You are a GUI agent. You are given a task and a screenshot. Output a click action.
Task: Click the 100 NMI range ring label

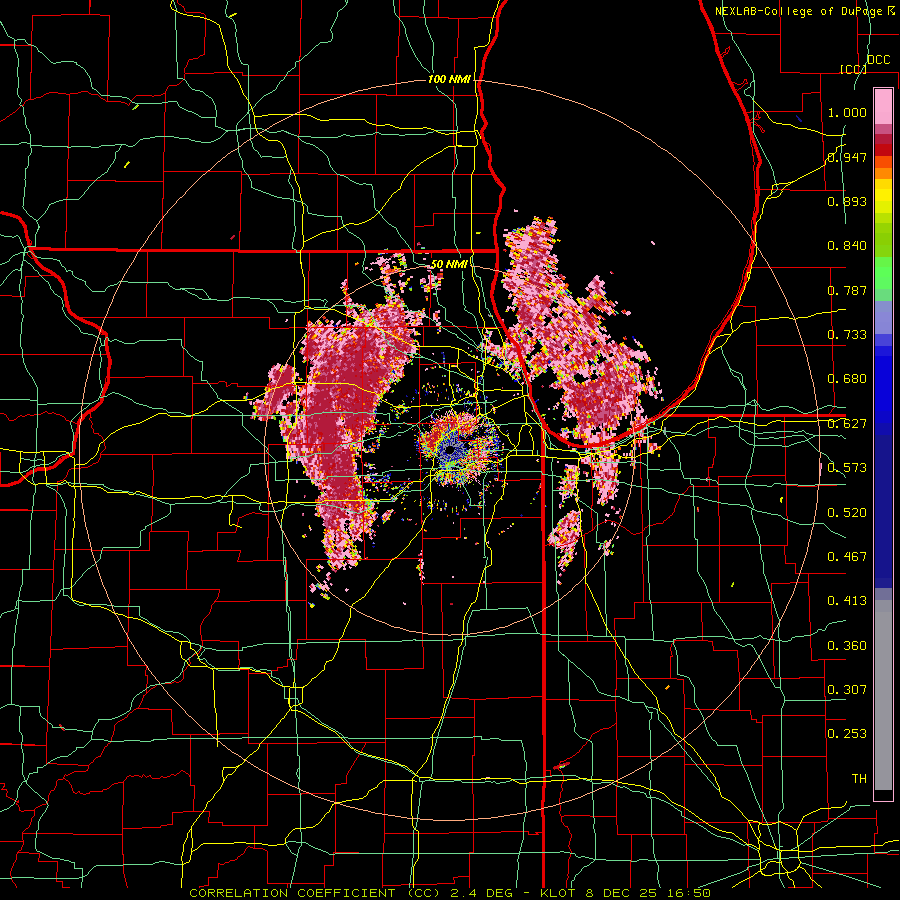(449, 79)
